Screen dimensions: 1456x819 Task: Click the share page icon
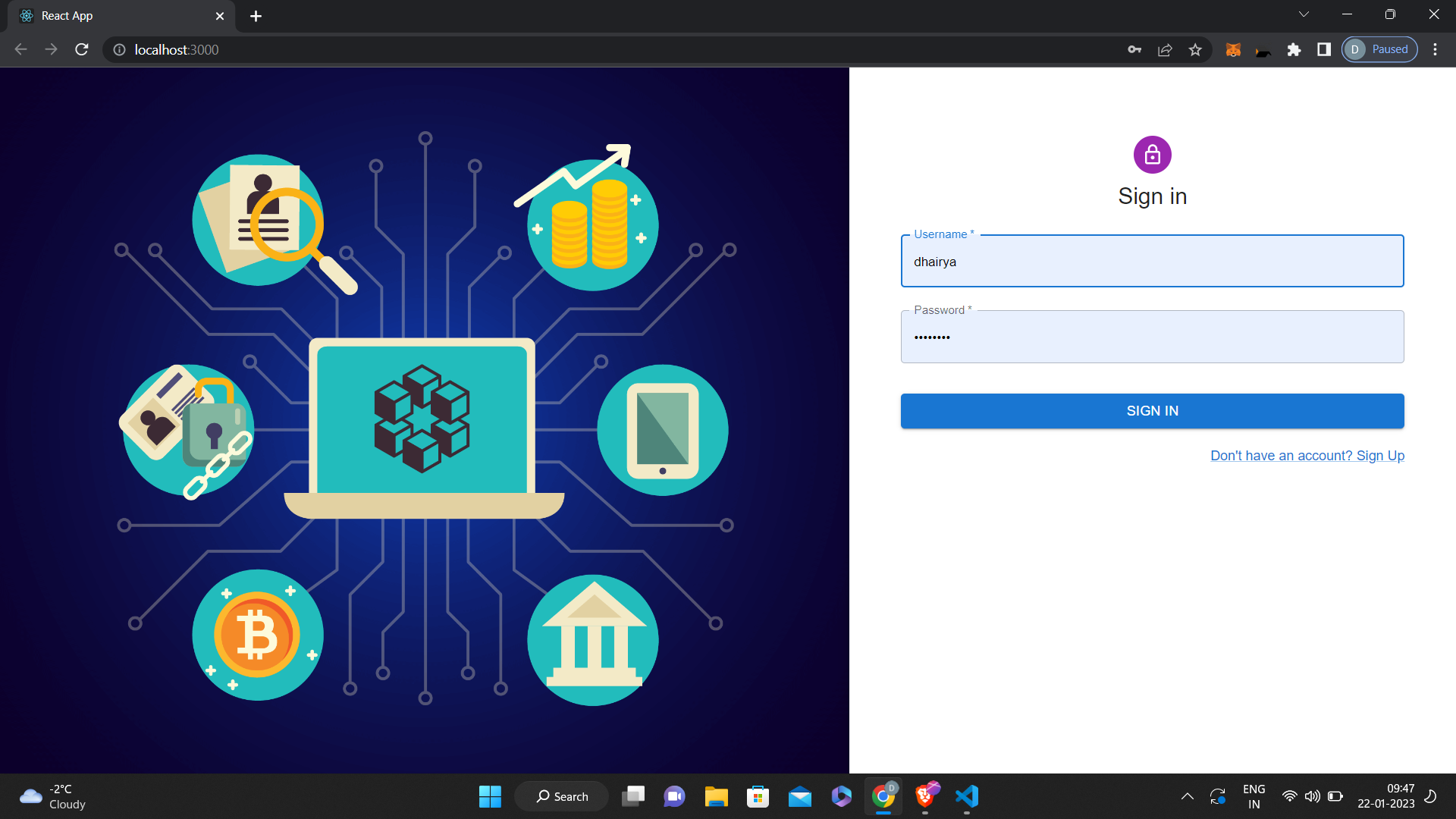point(1165,50)
